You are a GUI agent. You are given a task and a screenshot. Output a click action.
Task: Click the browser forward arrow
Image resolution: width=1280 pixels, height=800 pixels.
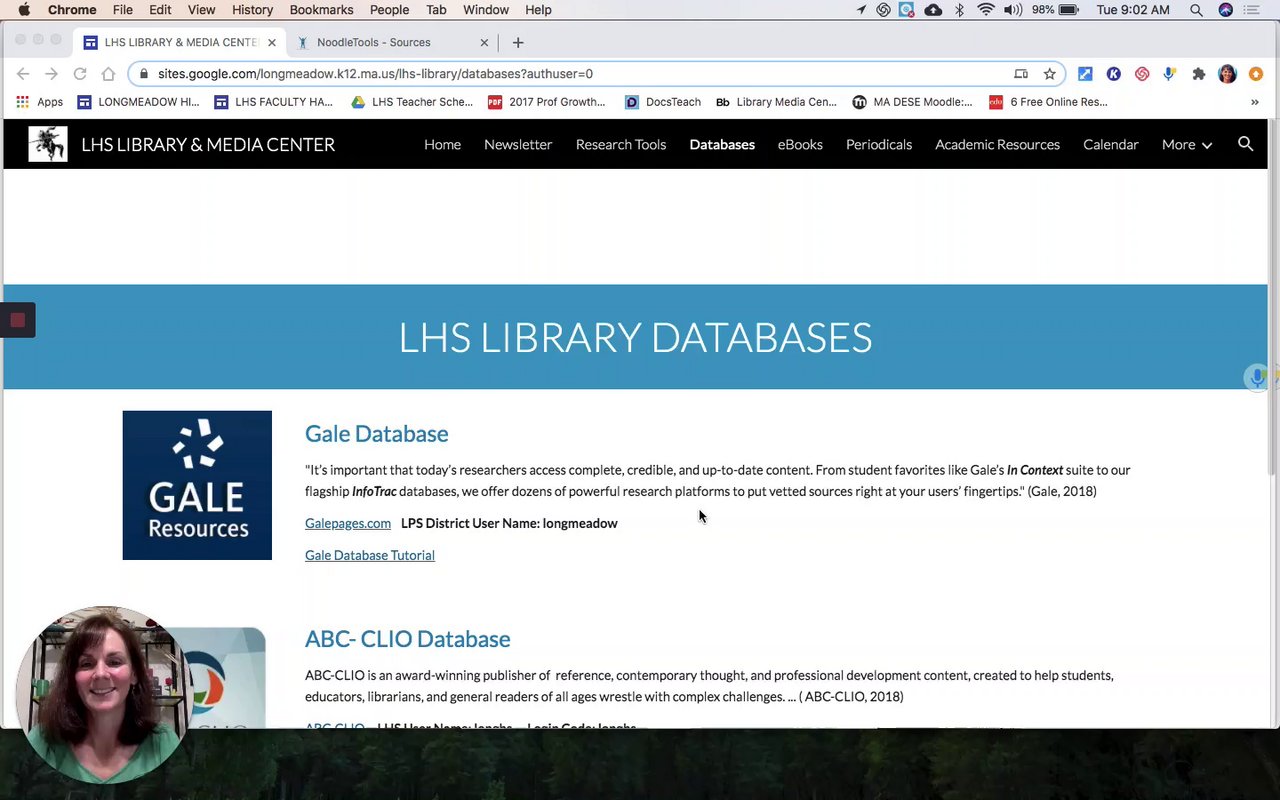51,74
